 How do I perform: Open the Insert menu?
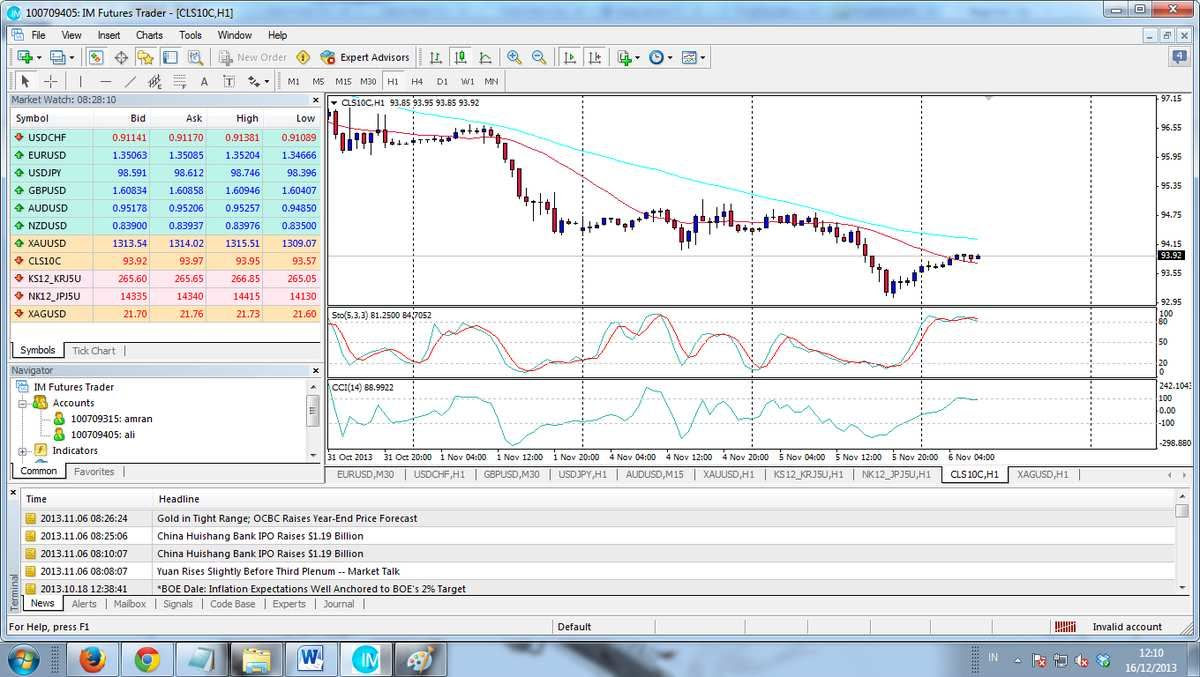(109, 35)
